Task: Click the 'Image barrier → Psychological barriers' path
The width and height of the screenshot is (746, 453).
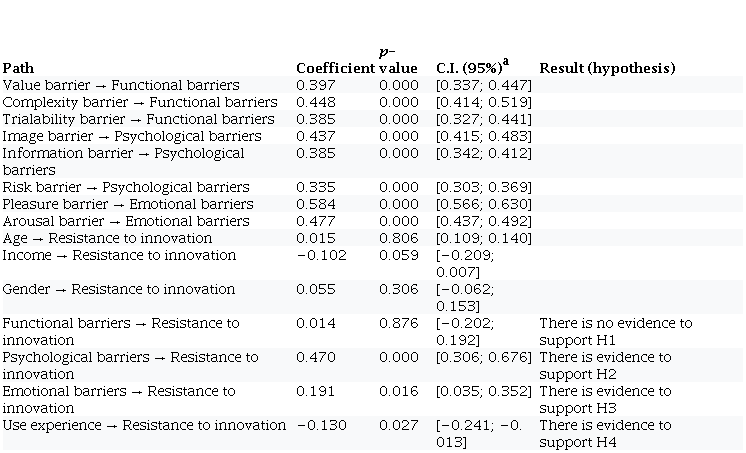Action: (132, 136)
